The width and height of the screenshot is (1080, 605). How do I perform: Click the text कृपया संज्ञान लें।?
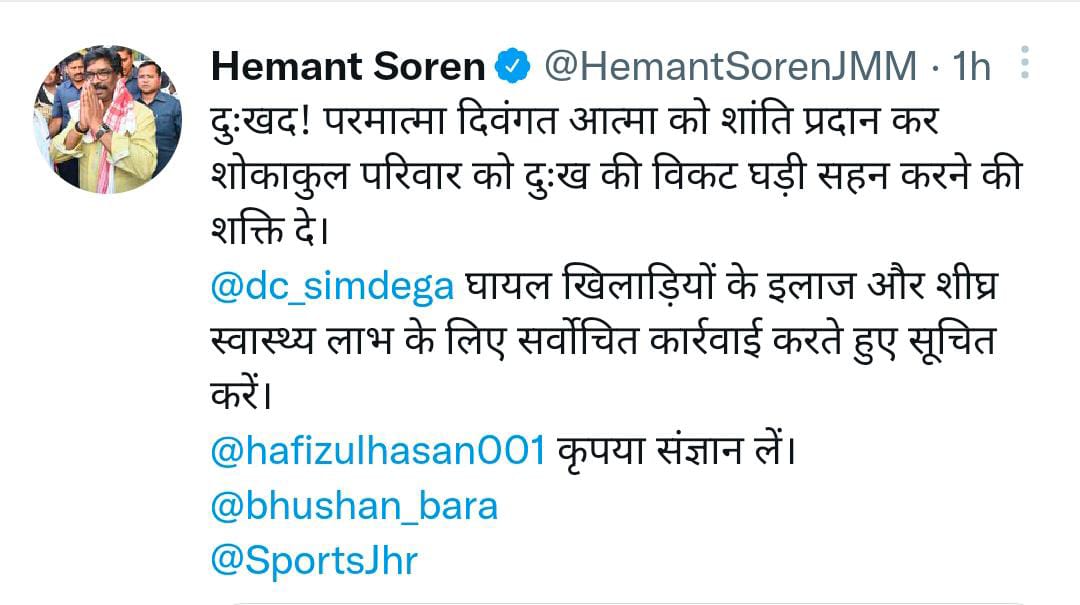pyautogui.click(x=676, y=451)
